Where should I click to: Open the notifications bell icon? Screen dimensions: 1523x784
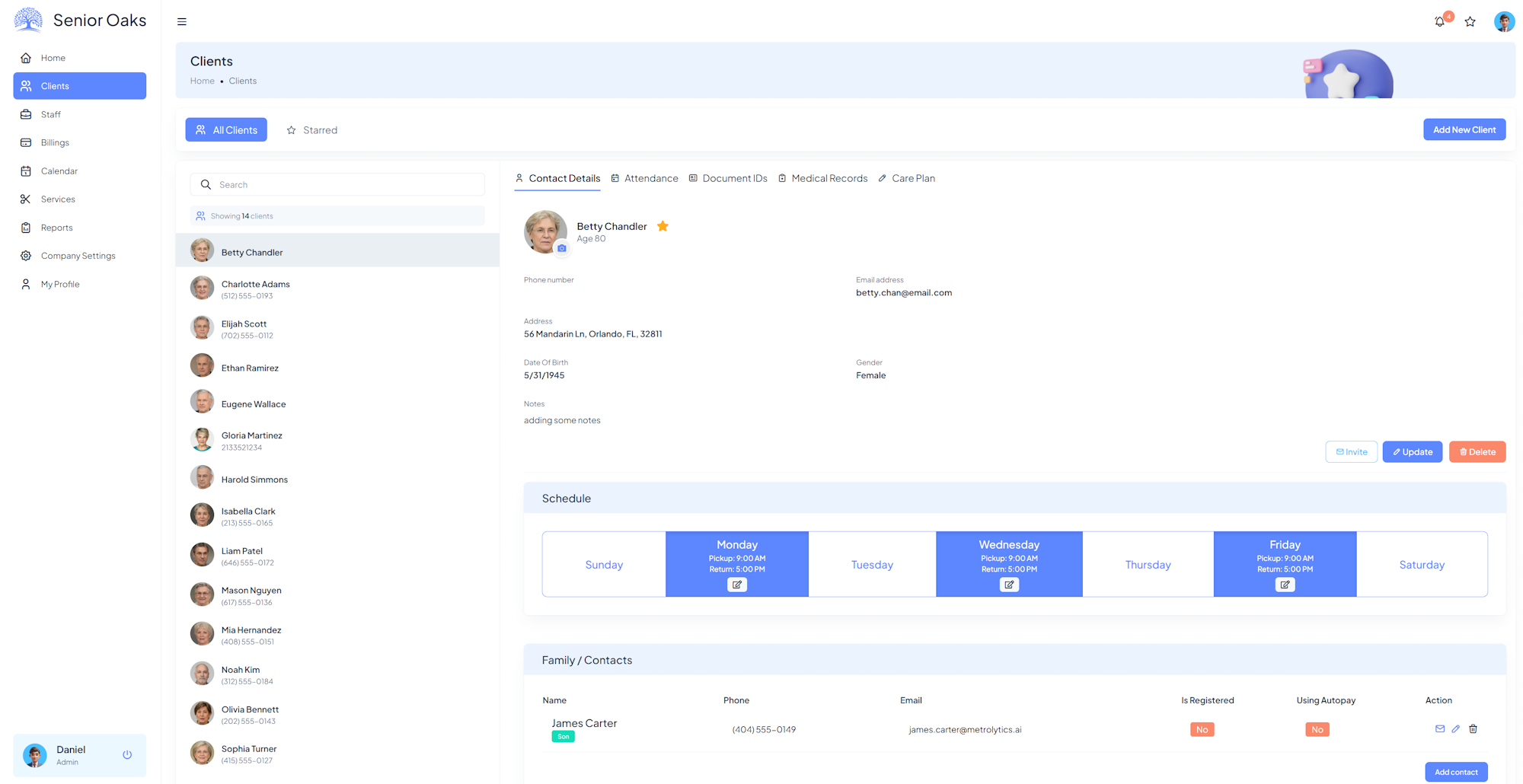tap(1439, 22)
